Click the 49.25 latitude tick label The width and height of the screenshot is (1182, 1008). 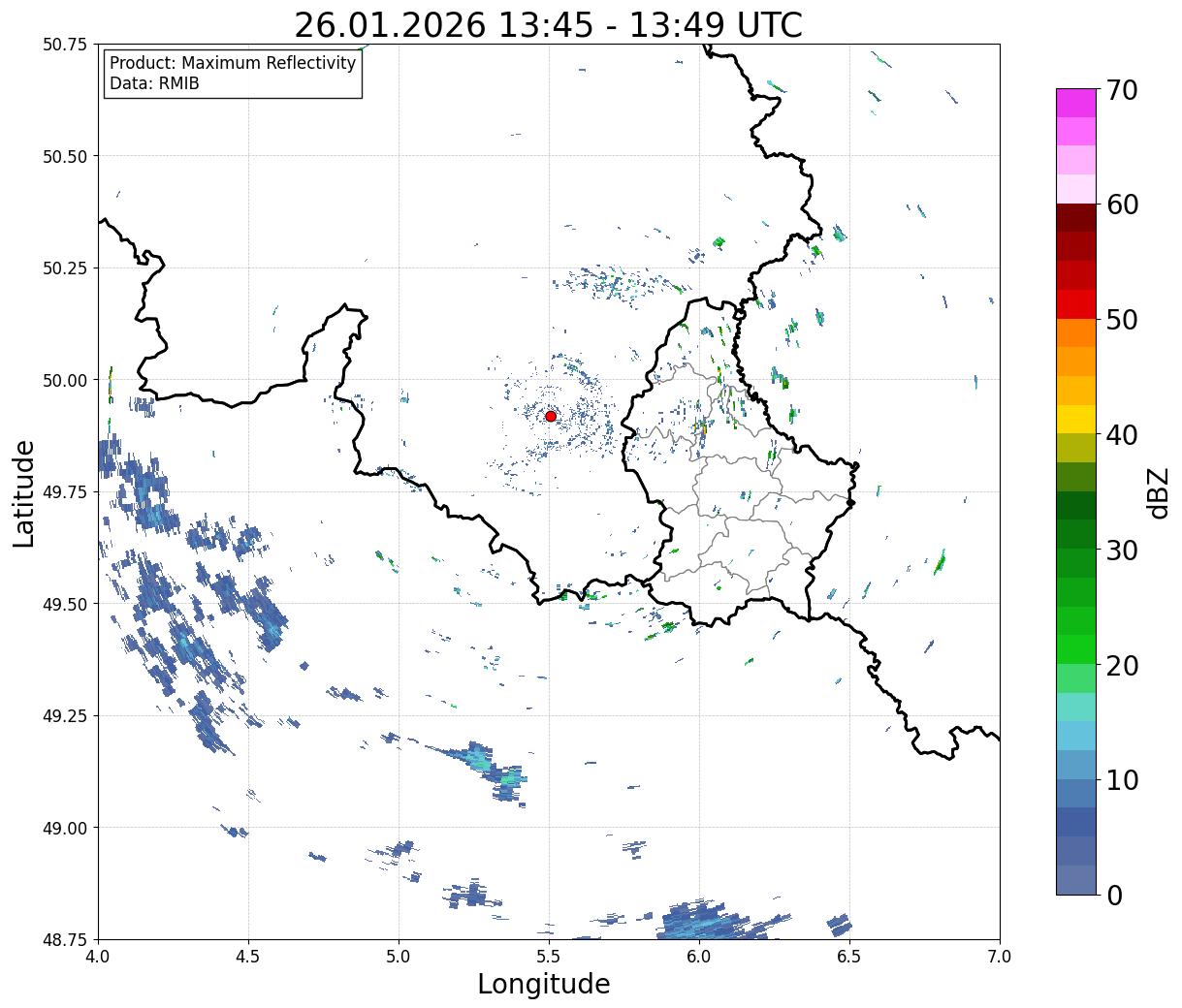(x=64, y=716)
